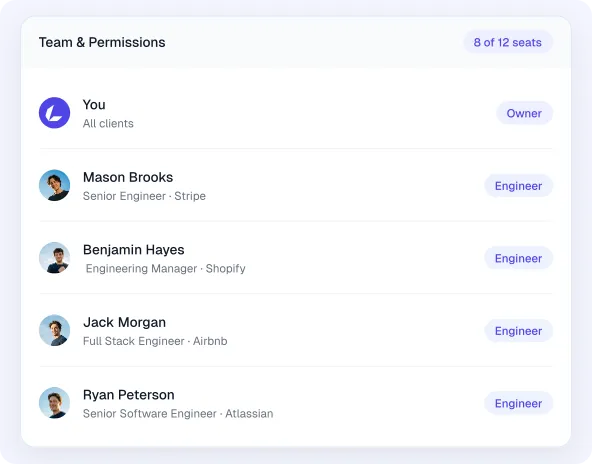Select the Mason Brooks name

tap(128, 177)
